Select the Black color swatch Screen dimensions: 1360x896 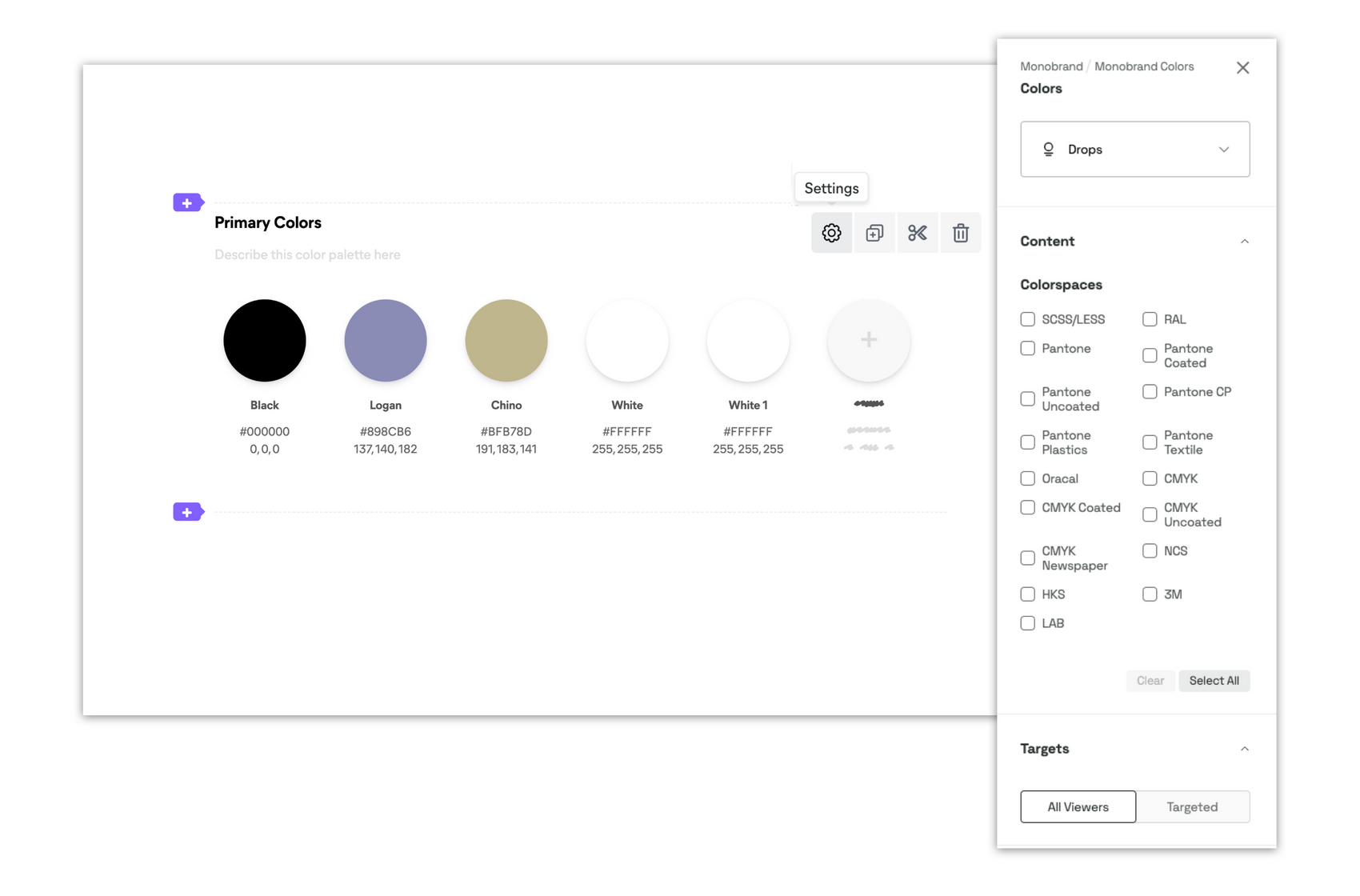point(265,340)
